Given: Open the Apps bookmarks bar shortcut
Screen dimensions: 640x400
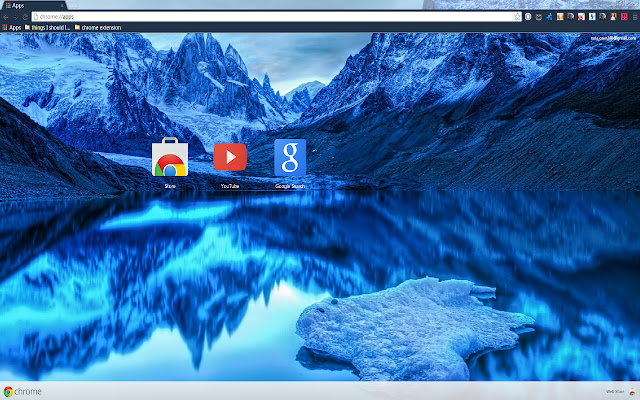Looking at the screenshot, I should pos(11,28).
